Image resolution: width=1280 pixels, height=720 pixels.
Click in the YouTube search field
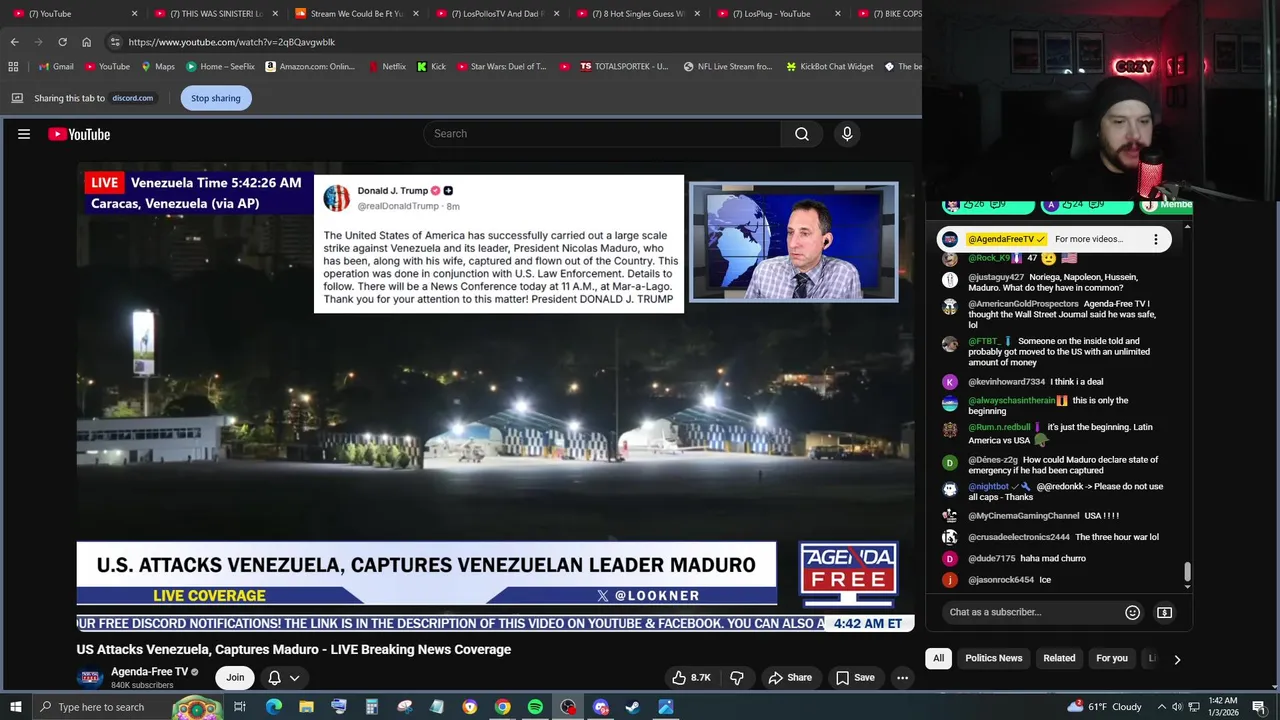pos(601,134)
